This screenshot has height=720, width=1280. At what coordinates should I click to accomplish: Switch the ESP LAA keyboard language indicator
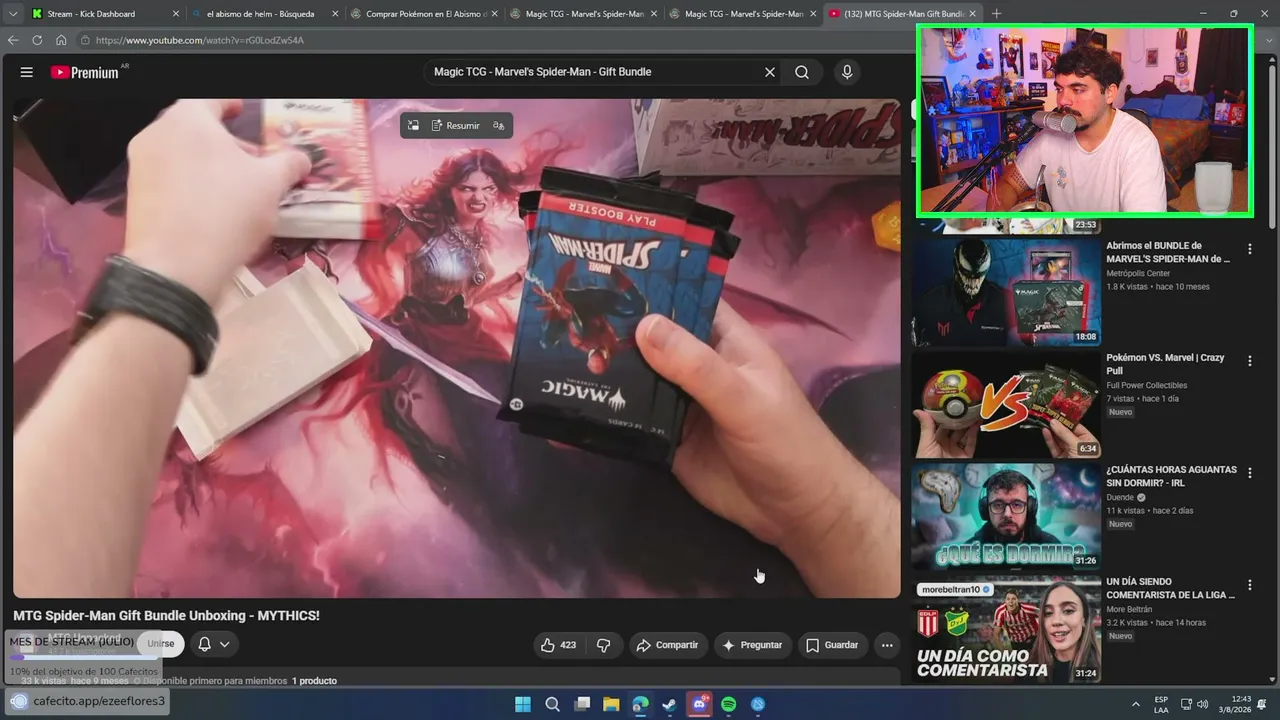(x=1161, y=704)
